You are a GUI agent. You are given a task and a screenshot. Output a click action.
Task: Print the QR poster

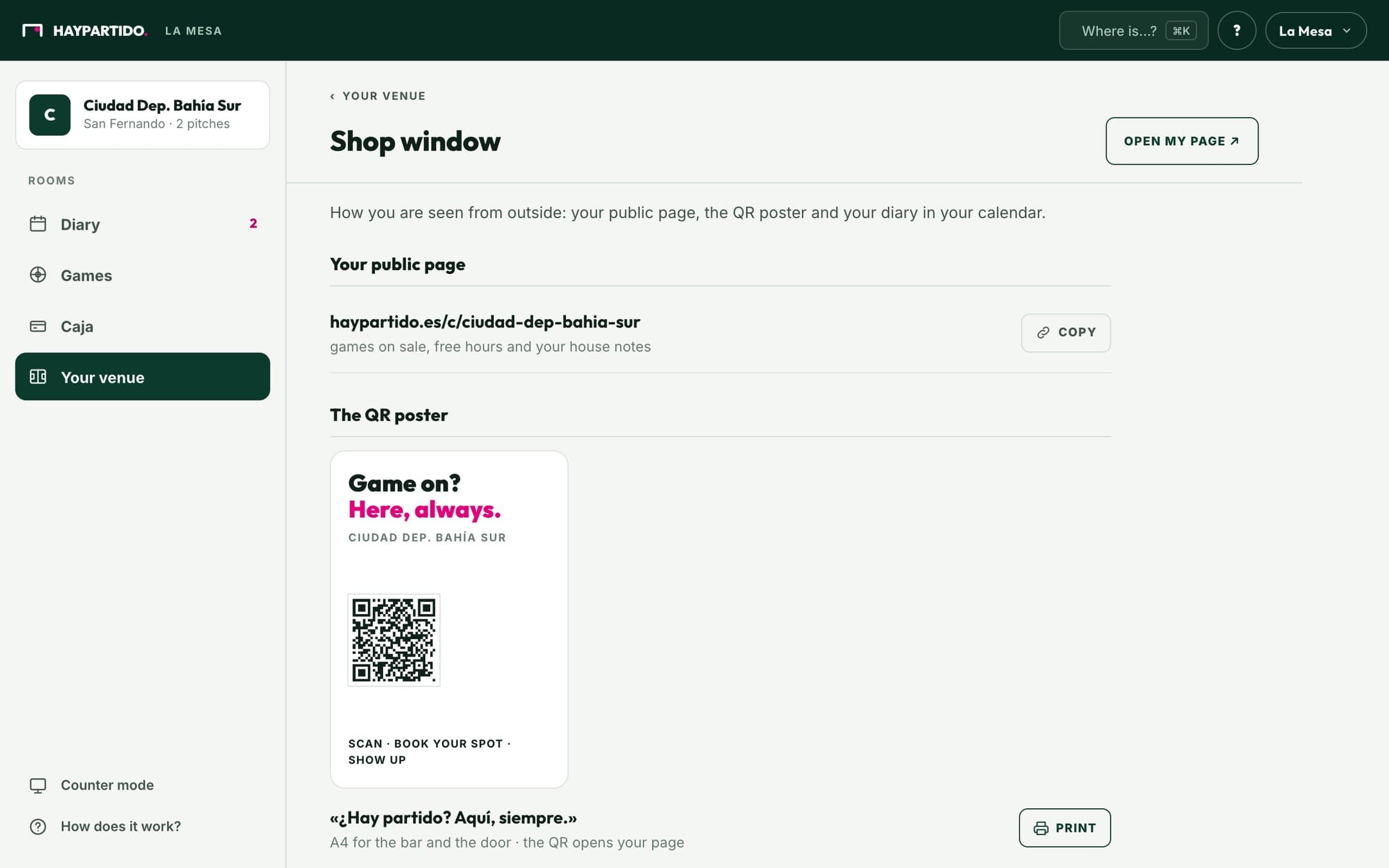(1065, 828)
